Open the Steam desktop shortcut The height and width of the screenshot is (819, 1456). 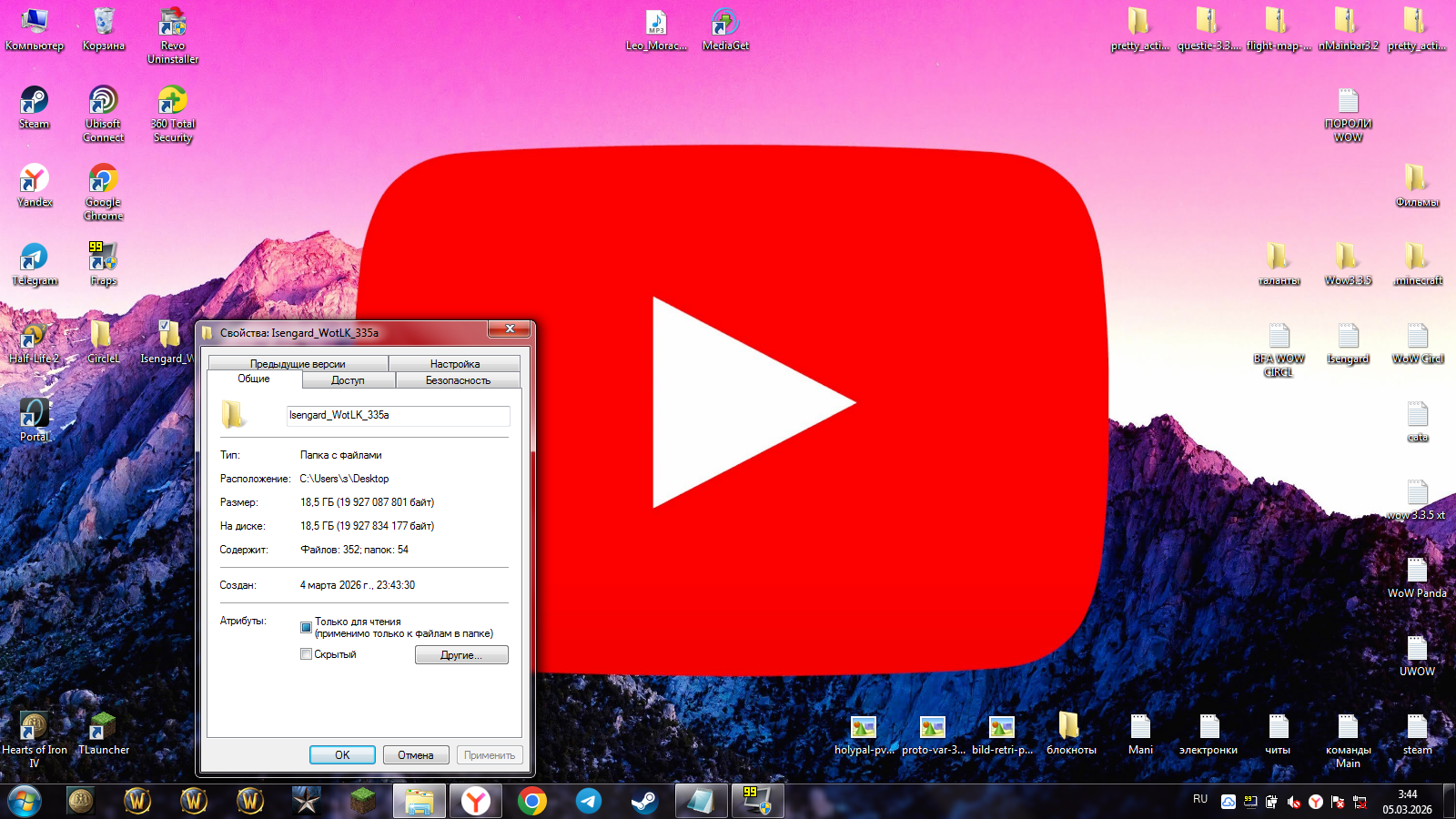(34, 102)
